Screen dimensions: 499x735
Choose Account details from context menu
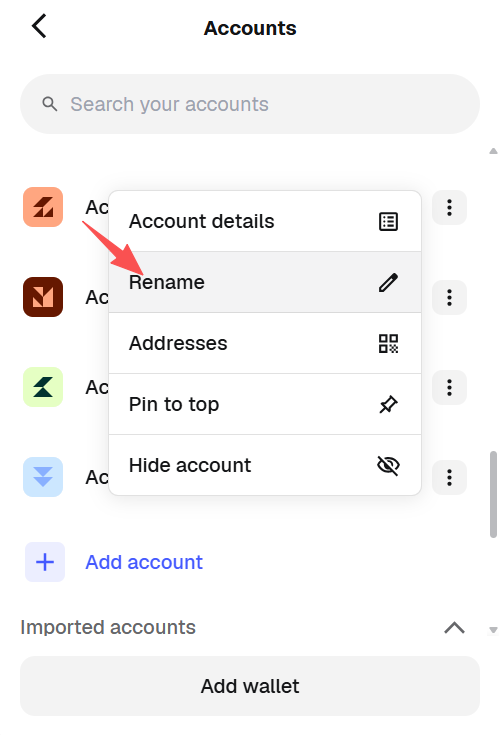[x=265, y=221]
